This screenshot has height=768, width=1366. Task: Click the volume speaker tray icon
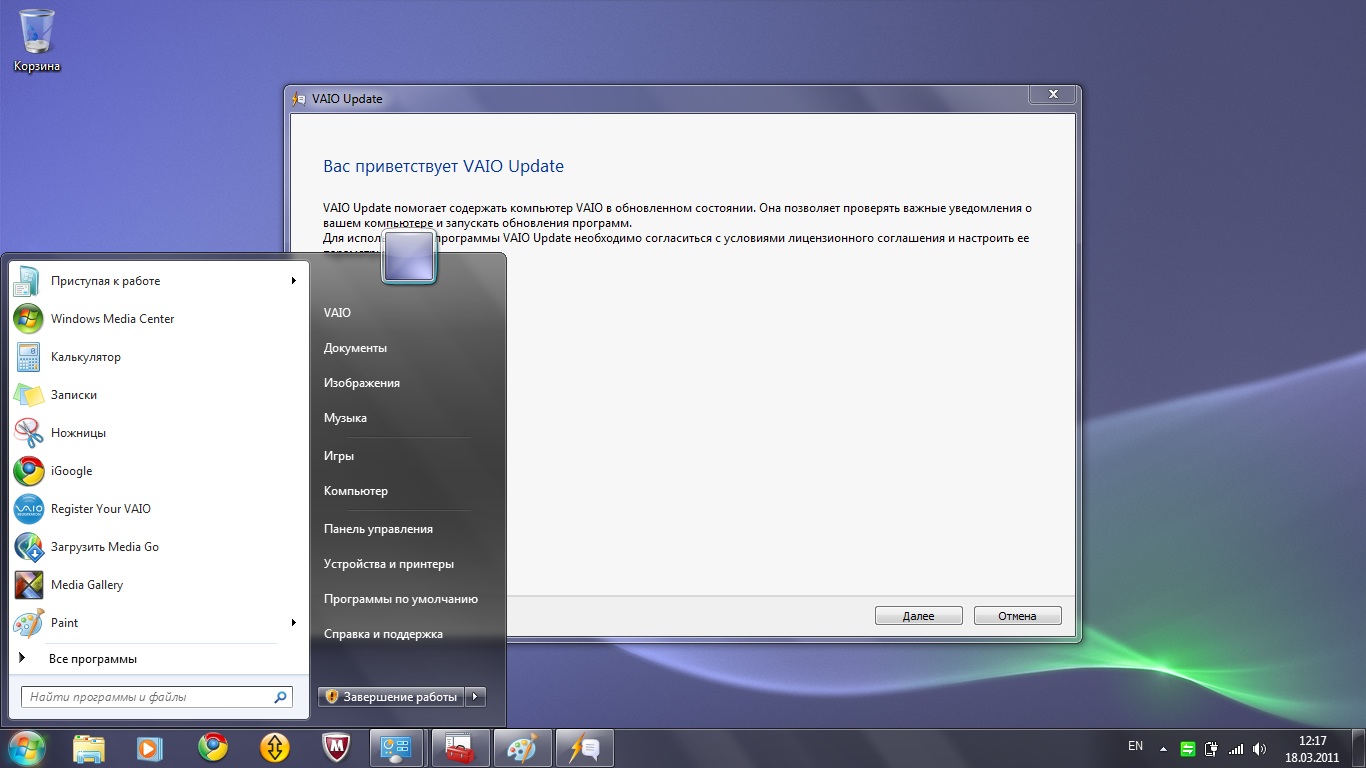(1260, 748)
